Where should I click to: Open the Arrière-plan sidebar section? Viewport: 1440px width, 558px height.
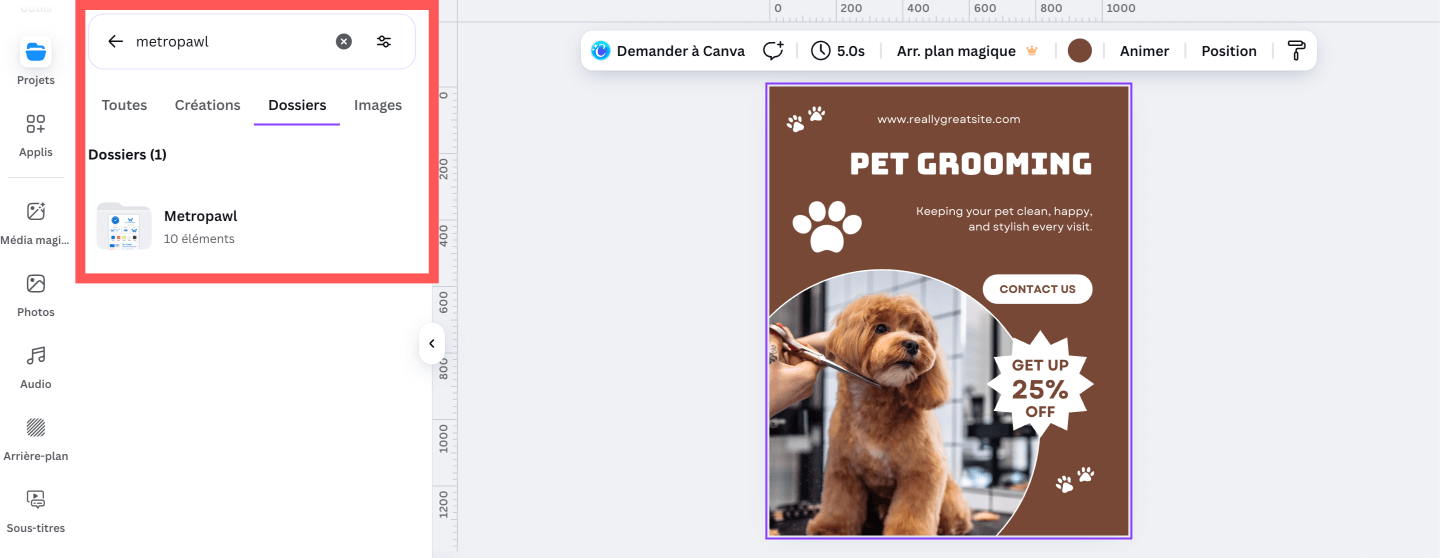[x=36, y=439]
